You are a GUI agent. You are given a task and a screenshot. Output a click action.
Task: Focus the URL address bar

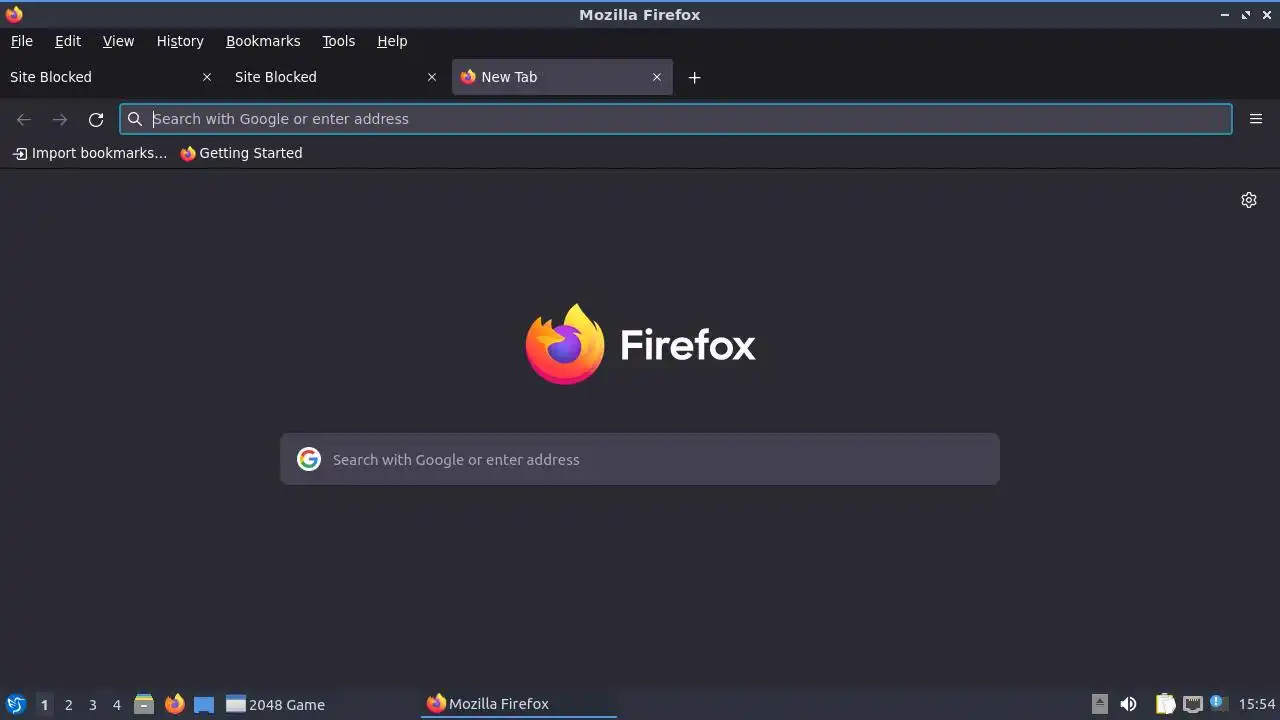pos(676,119)
